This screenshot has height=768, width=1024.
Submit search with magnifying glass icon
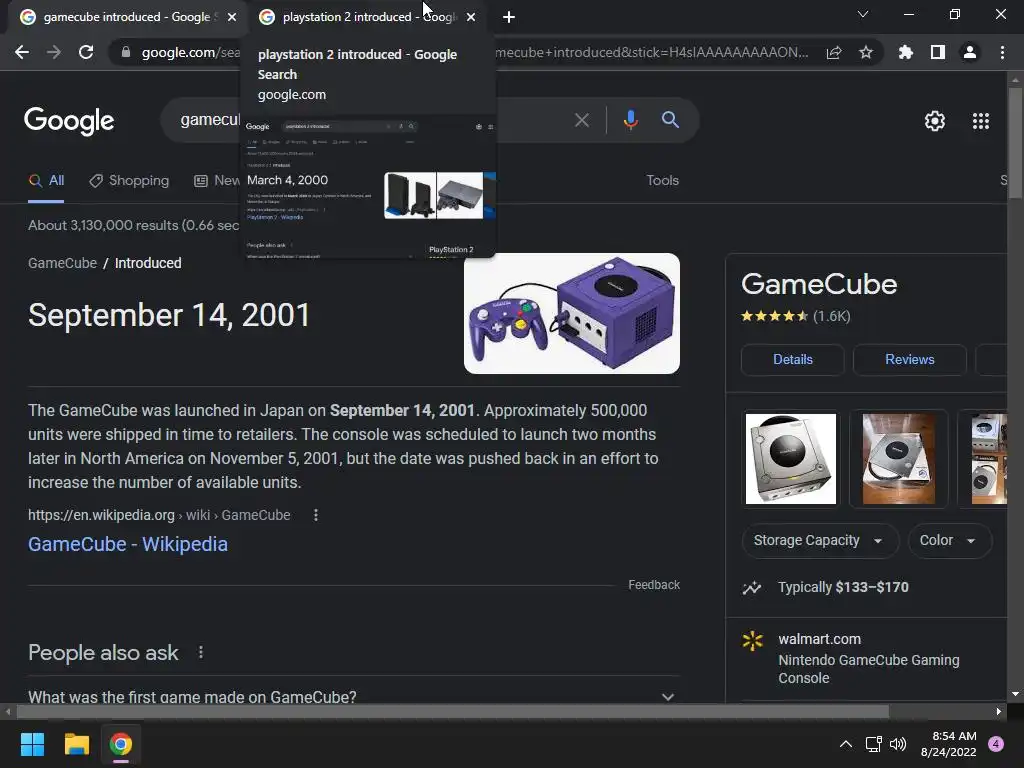click(670, 120)
